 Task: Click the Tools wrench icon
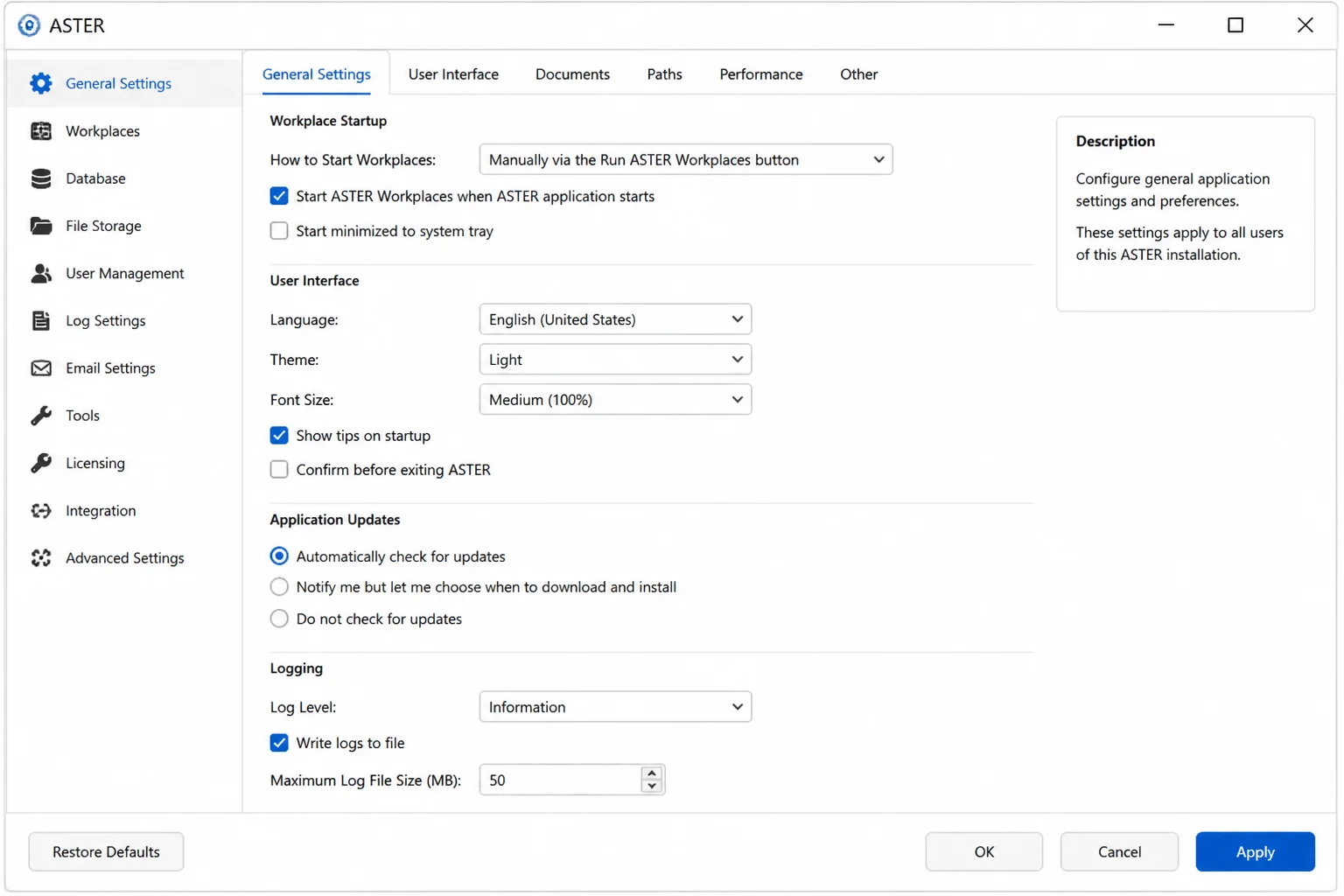click(x=41, y=416)
